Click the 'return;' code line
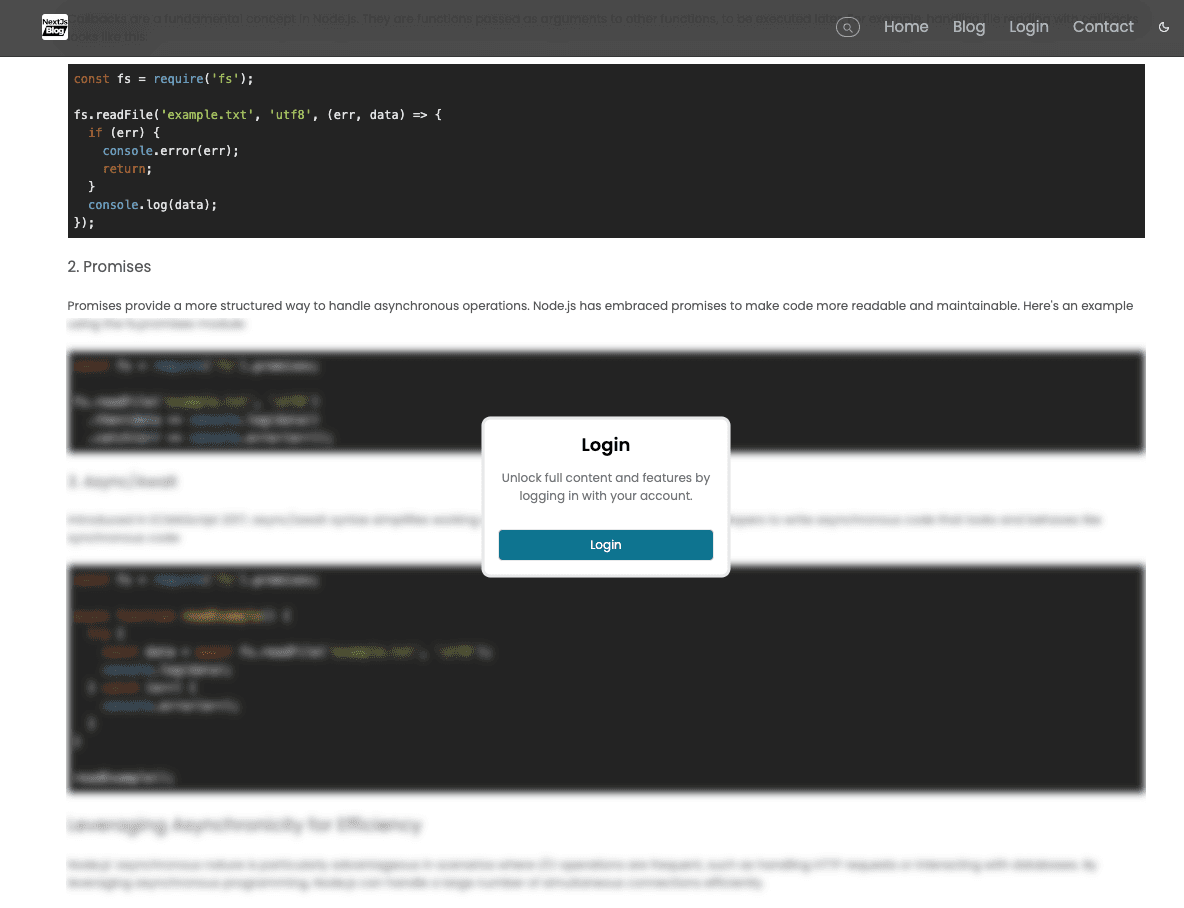This screenshot has height=908, width=1184. coord(127,169)
